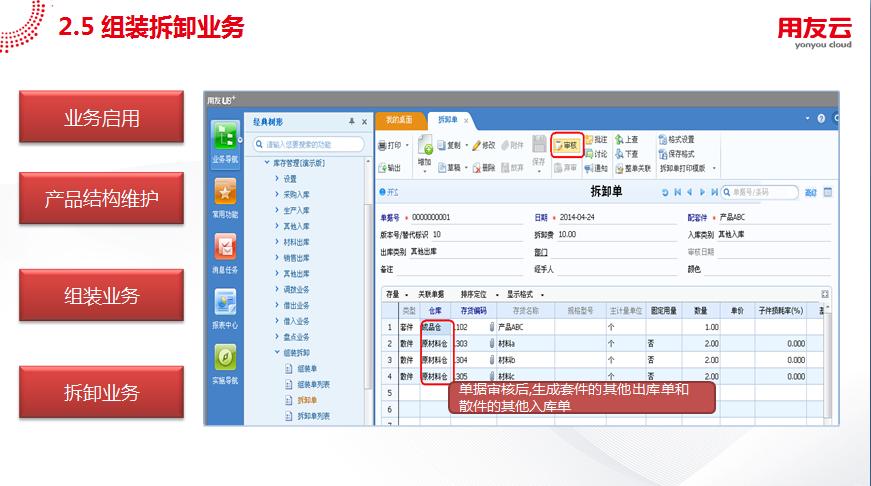This screenshot has height=486, width=871.
Task: Open the 排序定位 dropdown
Action: [x=497, y=295]
